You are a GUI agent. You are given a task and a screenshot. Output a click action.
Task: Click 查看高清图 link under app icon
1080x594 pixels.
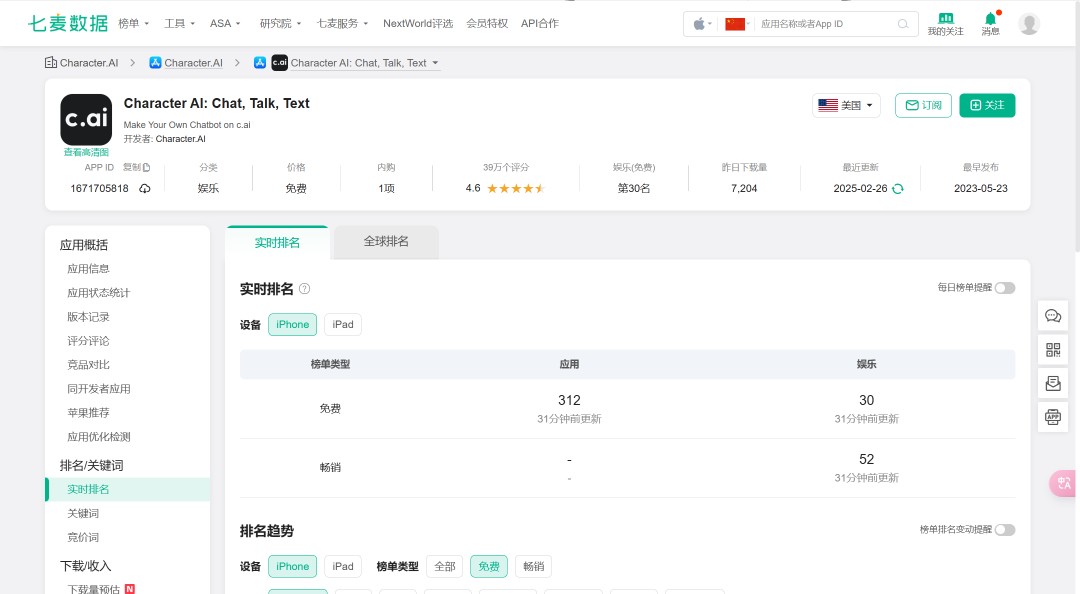coord(86,152)
